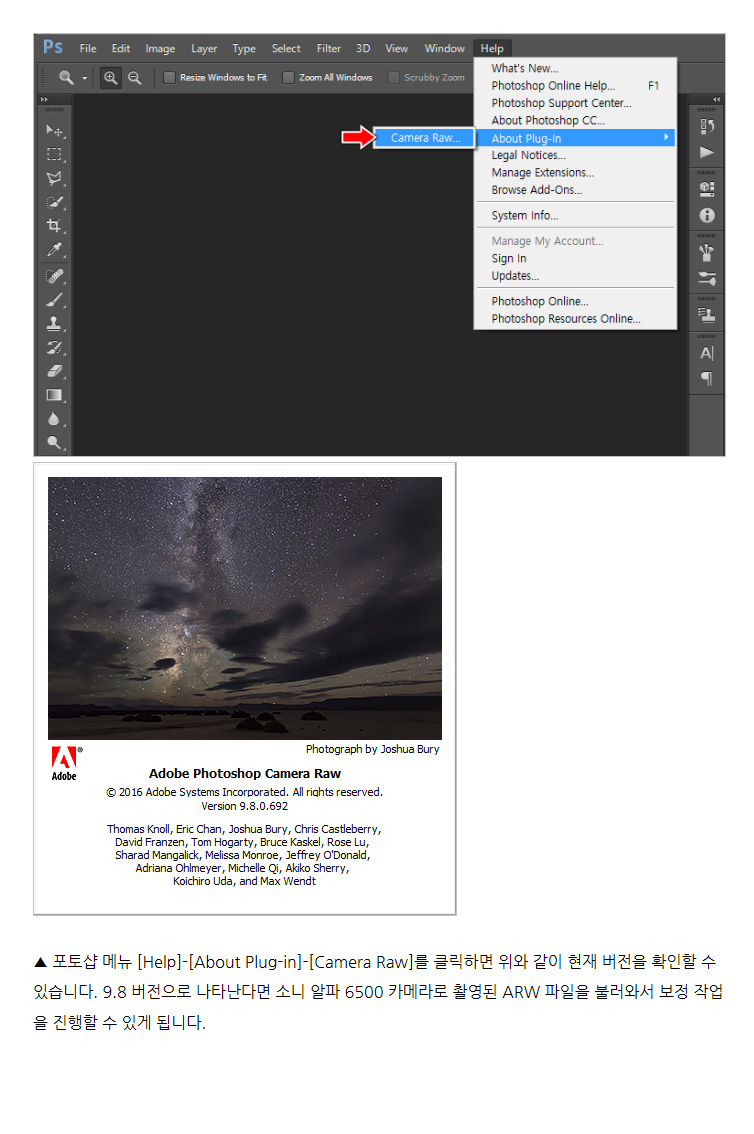Open the Brush Presets panel icon
The width and height of the screenshot is (754, 1134).
click(x=707, y=278)
